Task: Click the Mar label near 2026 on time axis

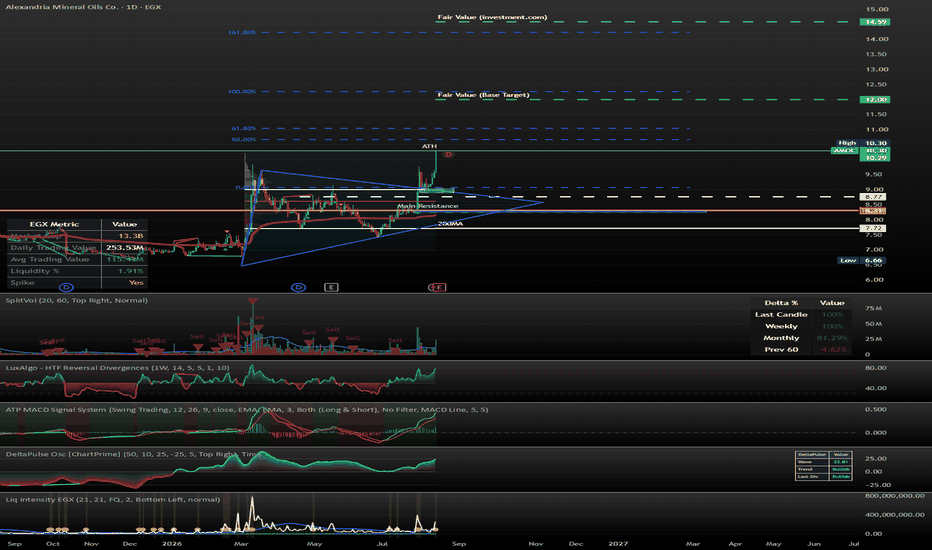Action: [241, 543]
